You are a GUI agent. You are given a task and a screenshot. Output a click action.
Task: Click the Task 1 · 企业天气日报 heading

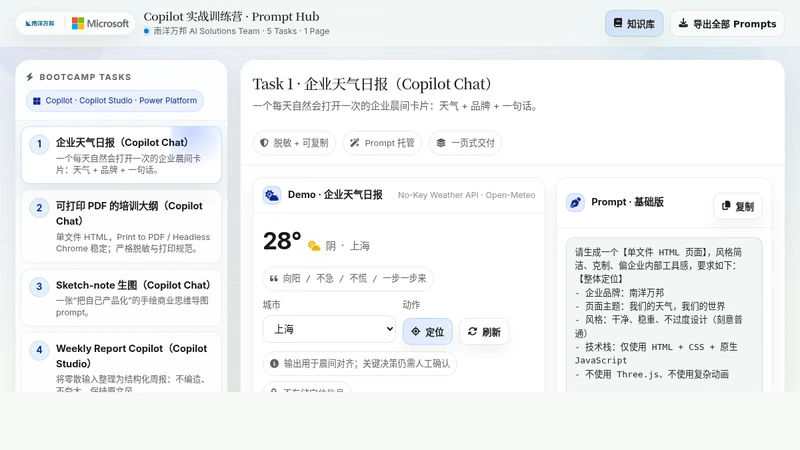point(372,84)
